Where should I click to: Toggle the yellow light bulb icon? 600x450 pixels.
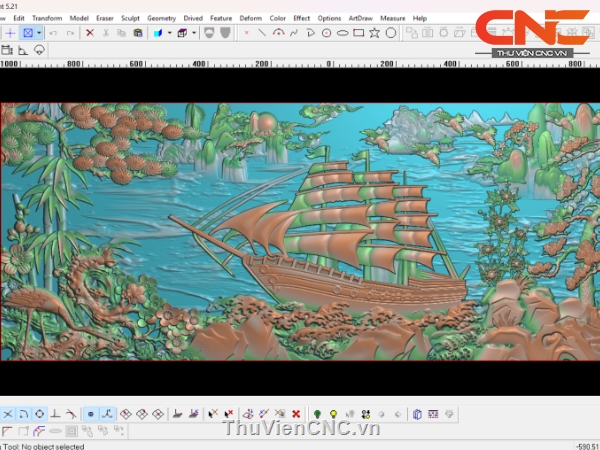point(333,414)
